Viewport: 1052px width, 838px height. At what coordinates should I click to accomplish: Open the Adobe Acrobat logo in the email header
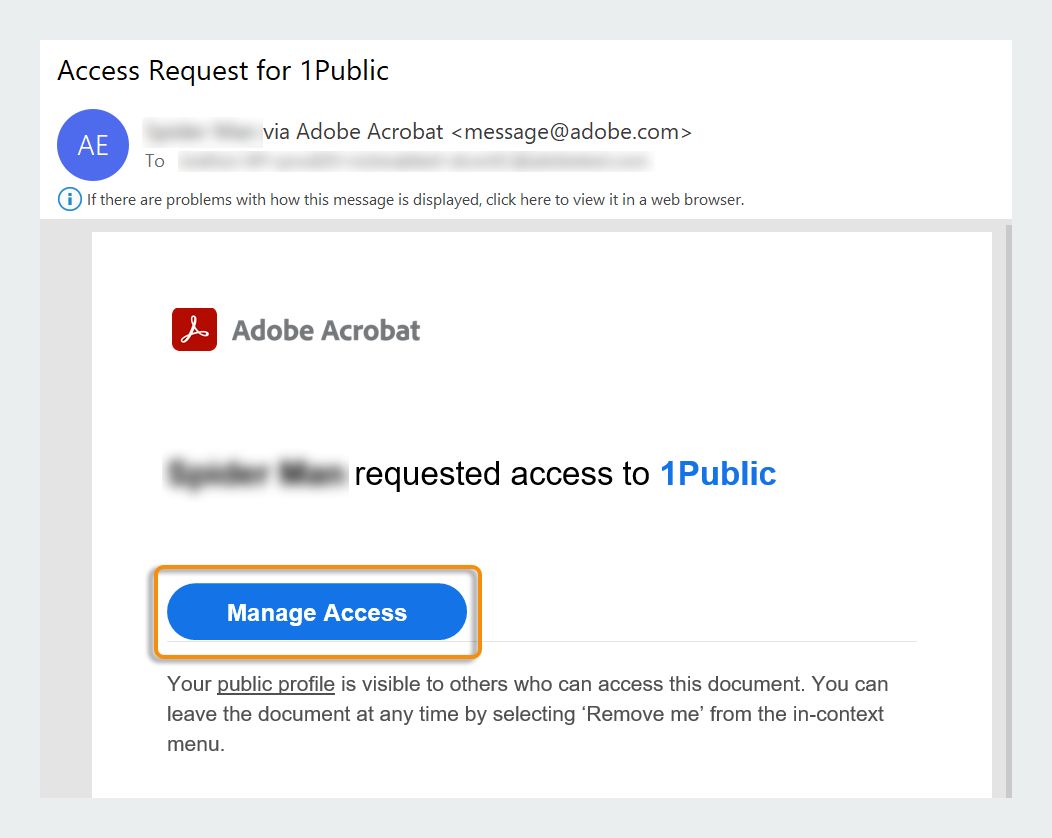point(192,328)
